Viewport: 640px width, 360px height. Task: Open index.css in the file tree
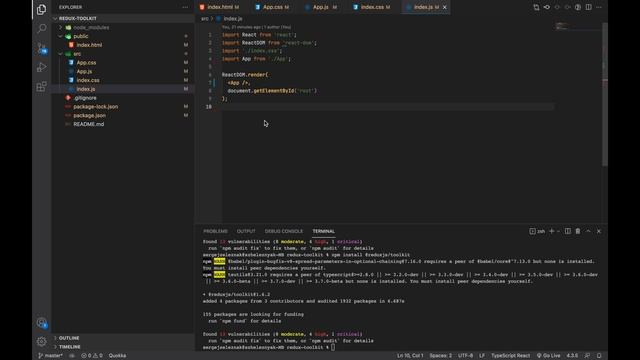point(88,80)
